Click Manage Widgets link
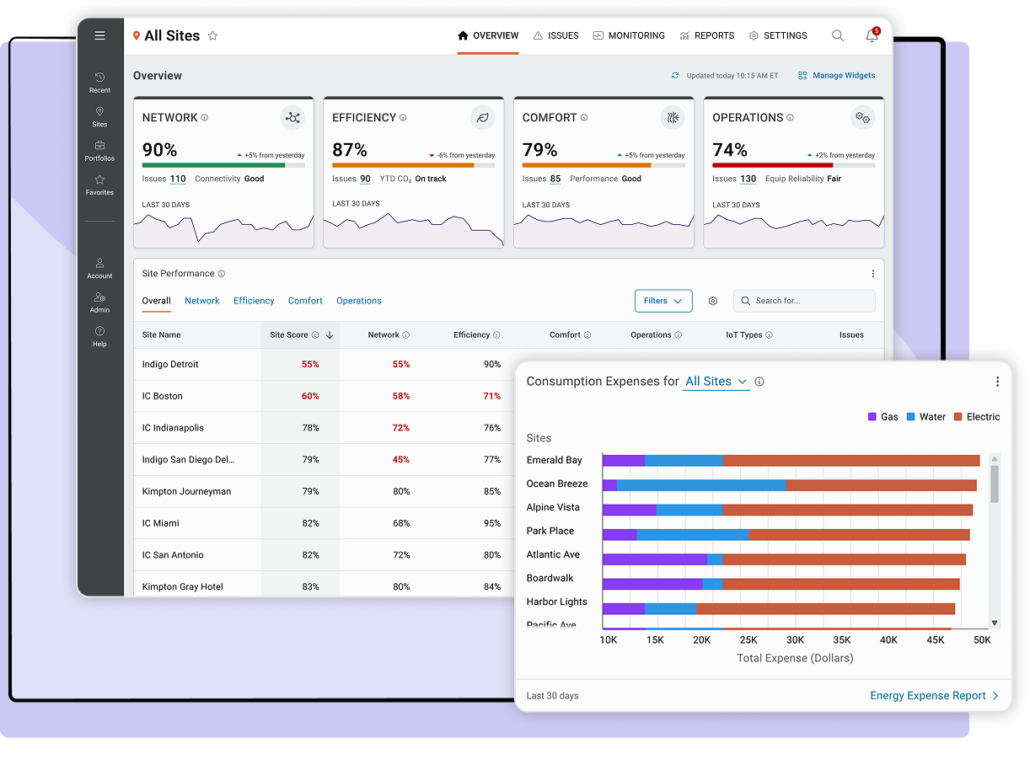 click(x=836, y=76)
